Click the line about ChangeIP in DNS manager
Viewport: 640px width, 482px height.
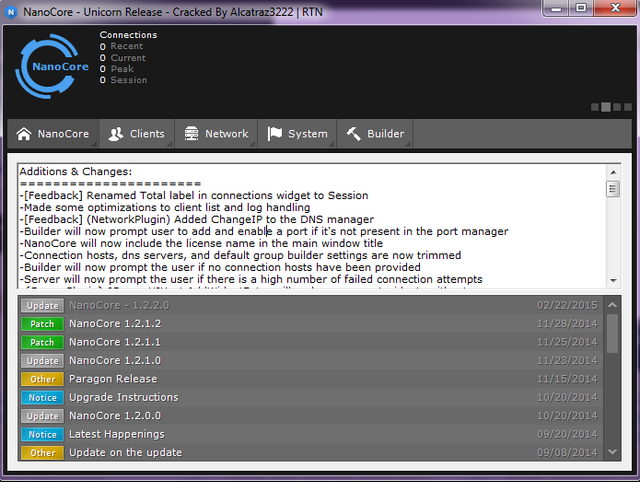[197, 220]
